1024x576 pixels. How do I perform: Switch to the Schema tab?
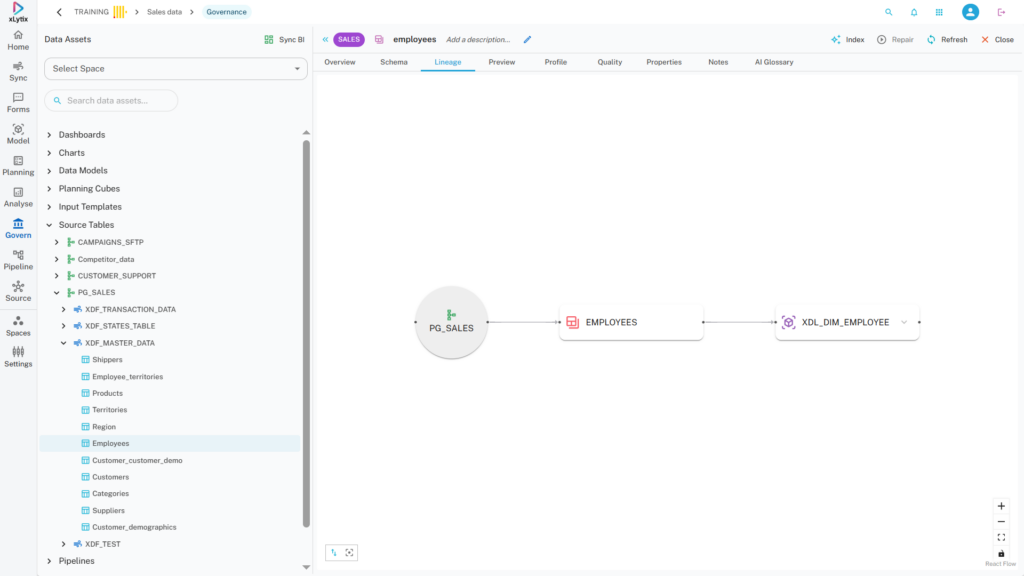393,62
